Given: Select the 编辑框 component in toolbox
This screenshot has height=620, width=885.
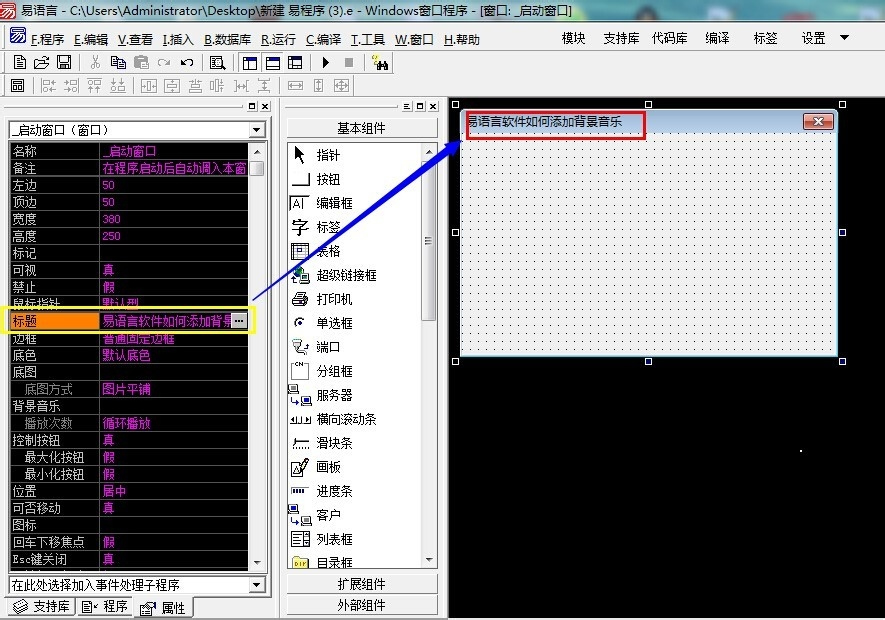Looking at the screenshot, I should pyautogui.click(x=334, y=203).
